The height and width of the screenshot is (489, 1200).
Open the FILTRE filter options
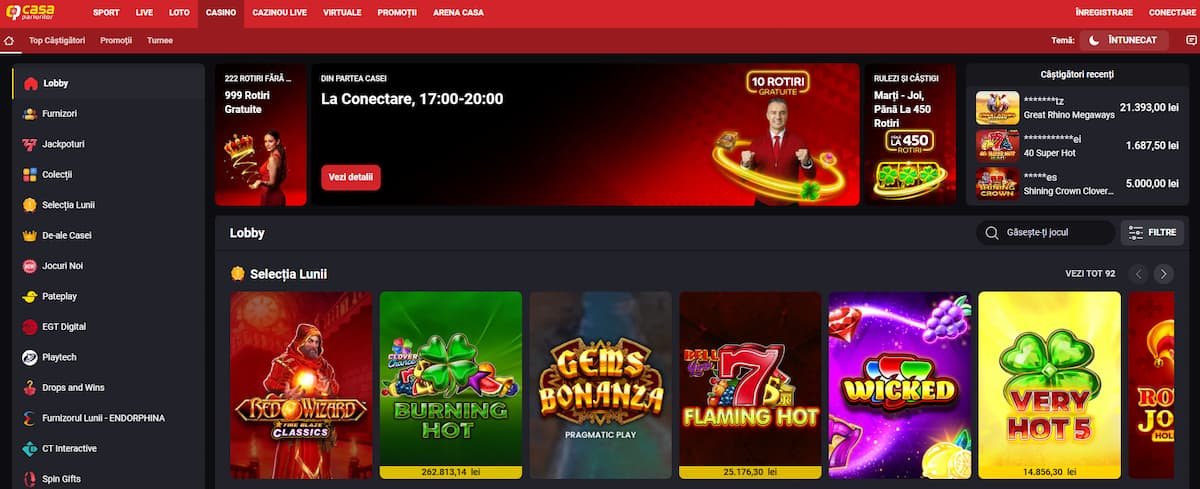click(1152, 232)
